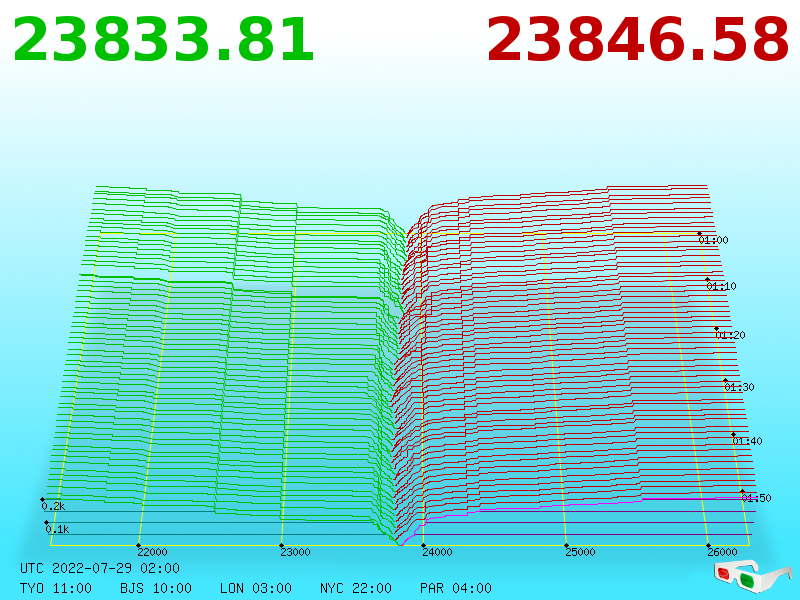Click the 25000 price axis label

click(580, 552)
